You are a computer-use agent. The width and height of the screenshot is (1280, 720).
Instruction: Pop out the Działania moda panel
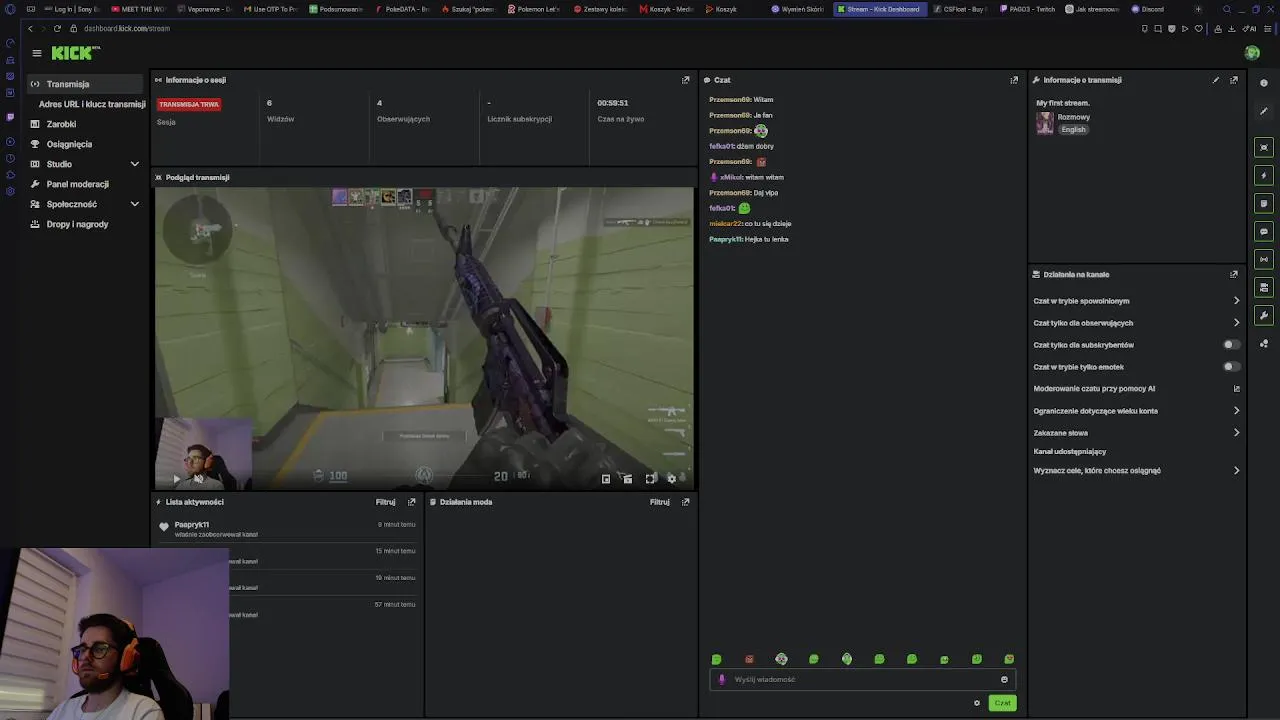point(686,502)
